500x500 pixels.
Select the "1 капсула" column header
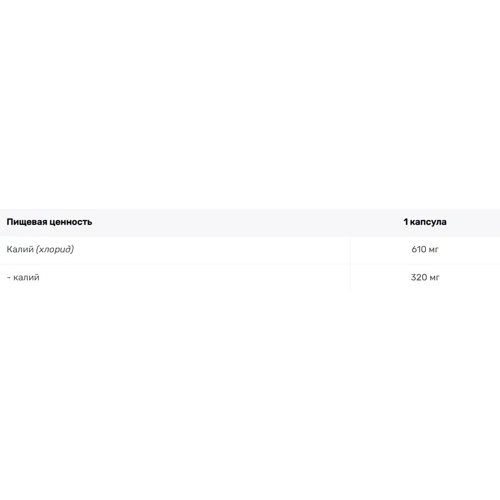[425, 222]
